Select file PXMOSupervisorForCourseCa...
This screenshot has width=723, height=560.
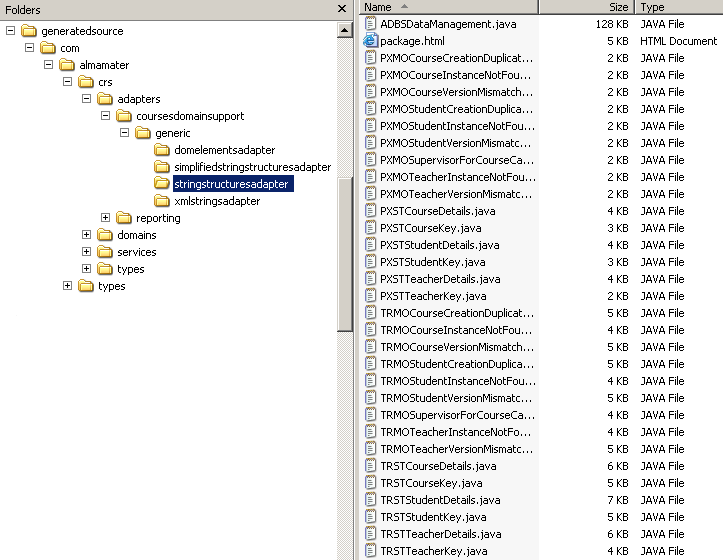[x=457, y=160]
